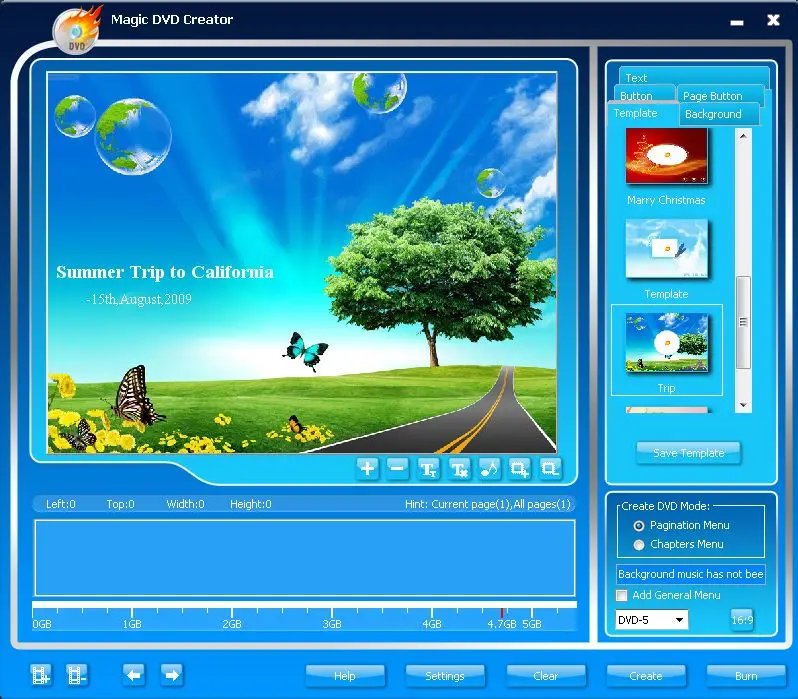Click the delete text icon
798x699 pixels.
(x=459, y=468)
